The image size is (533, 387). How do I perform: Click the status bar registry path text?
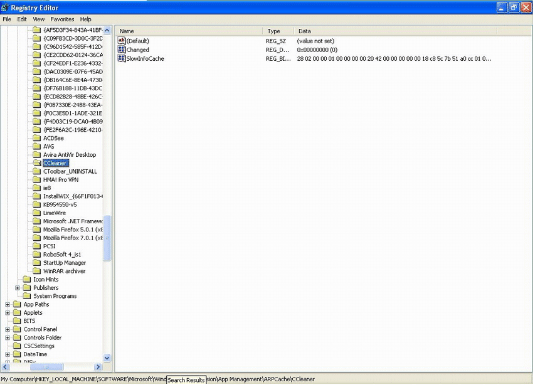[x=158, y=379]
